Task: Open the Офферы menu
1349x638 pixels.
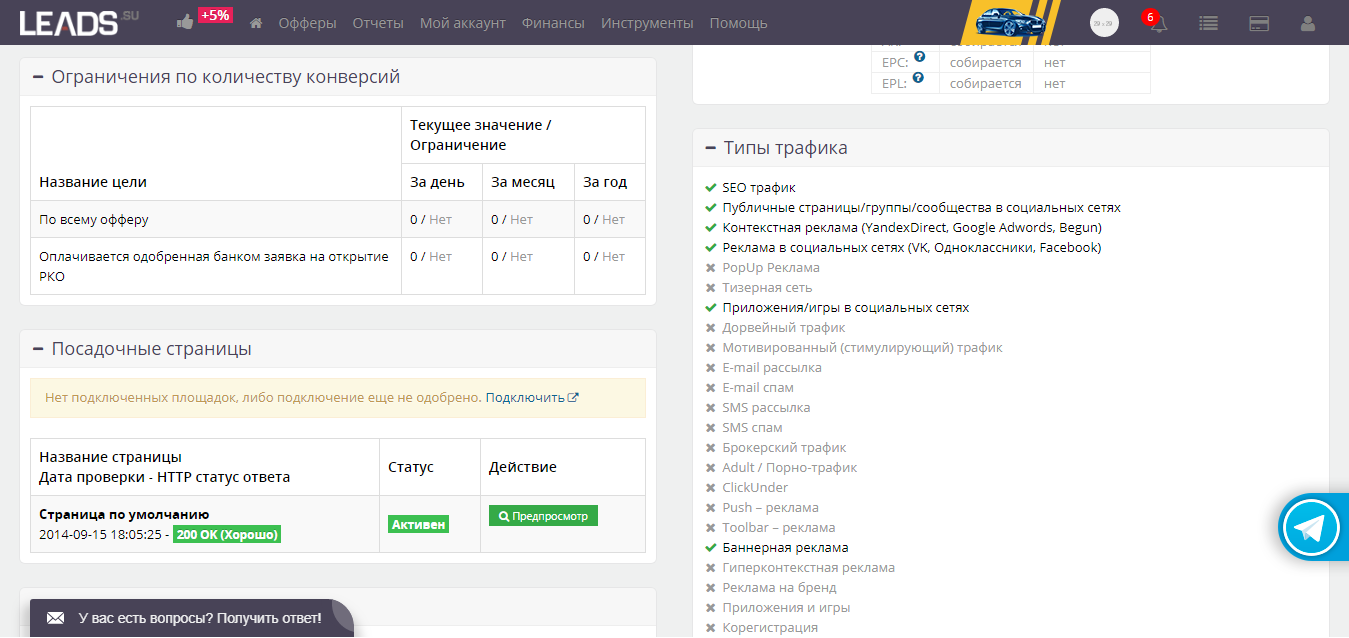Action: [307, 23]
